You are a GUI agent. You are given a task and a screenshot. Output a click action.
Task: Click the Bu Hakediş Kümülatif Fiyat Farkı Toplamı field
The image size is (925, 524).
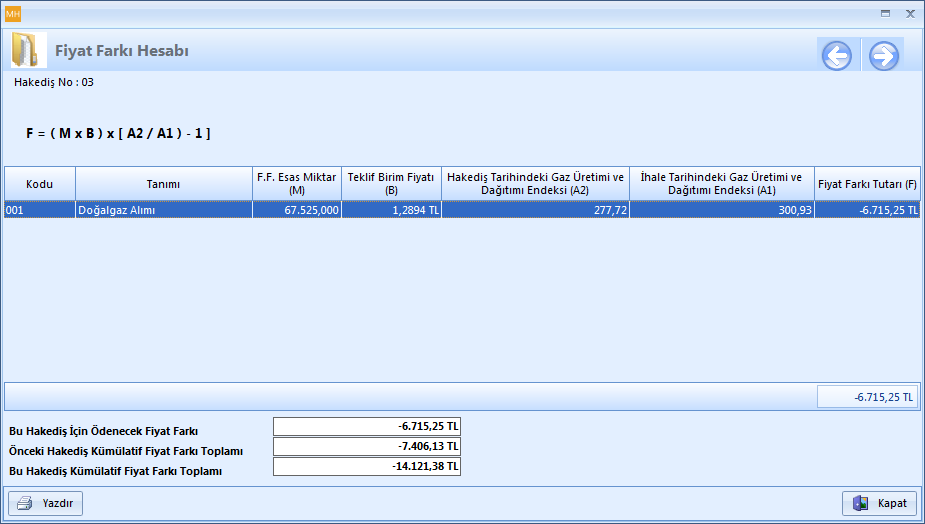pos(366,467)
